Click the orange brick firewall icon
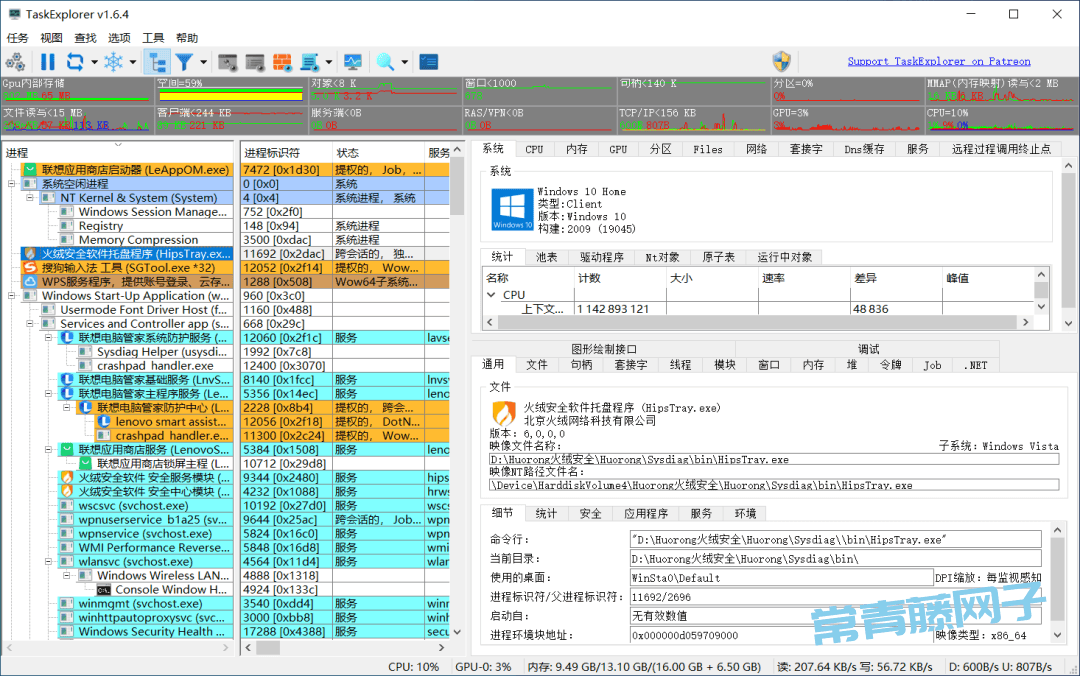The height and width of the screenshot is (676, 1080). [x=282, y=62]
